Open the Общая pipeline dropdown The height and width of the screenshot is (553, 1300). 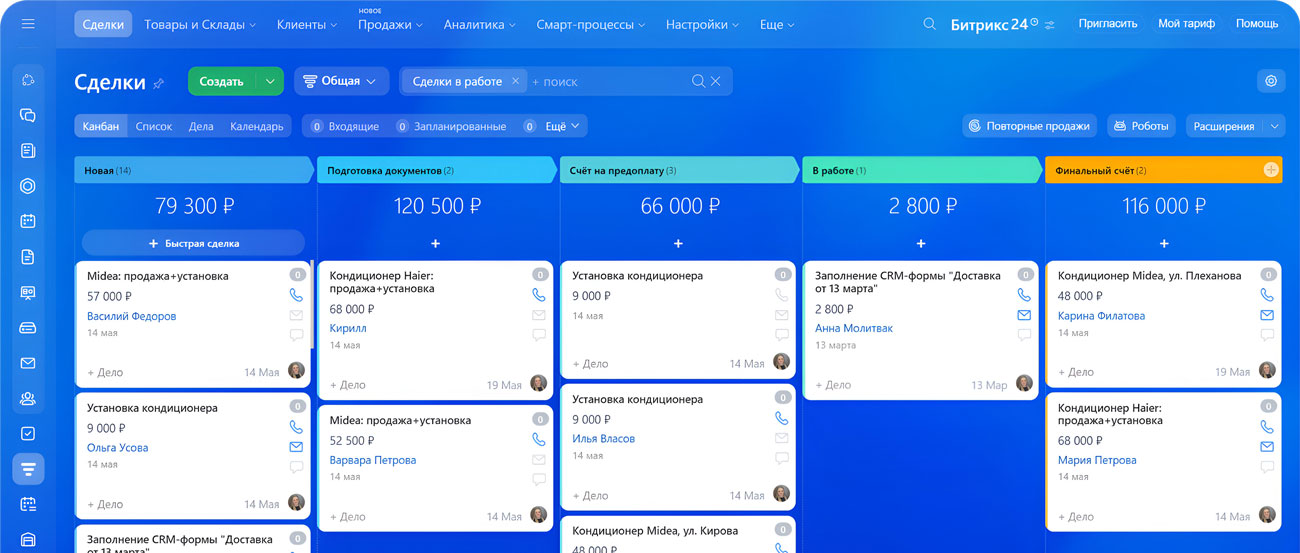(340, 81)
